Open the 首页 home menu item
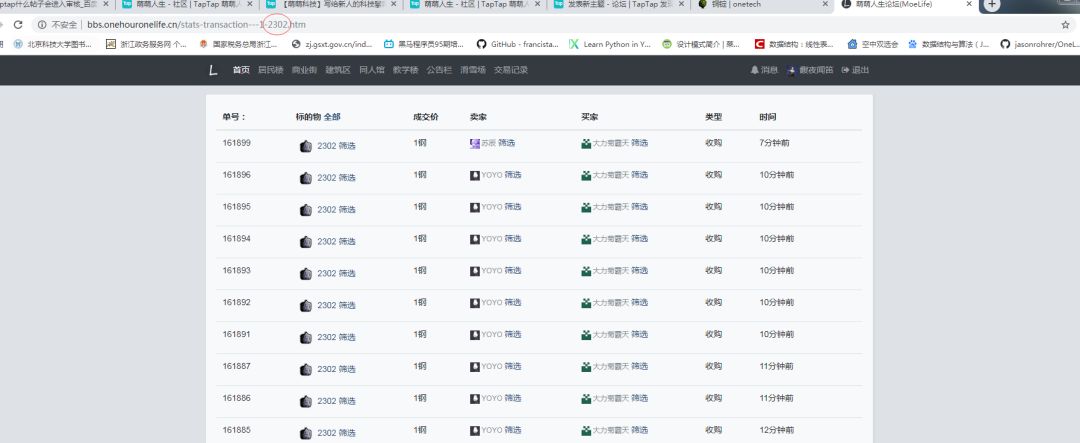1080x443 pixels. 241,70
